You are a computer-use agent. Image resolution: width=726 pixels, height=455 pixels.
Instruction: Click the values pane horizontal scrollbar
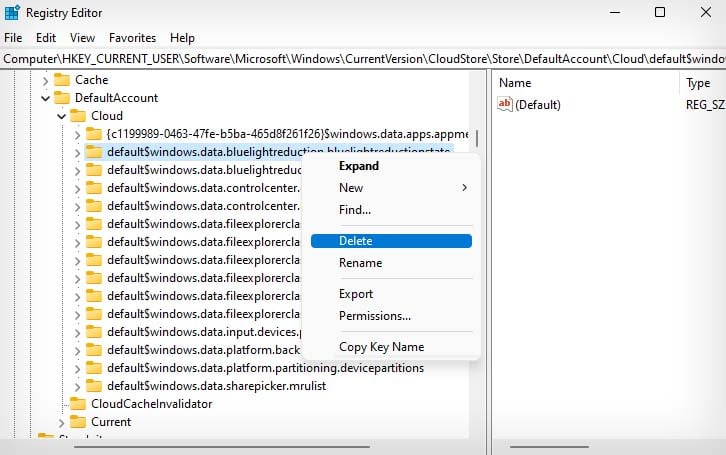click(549, 447)
